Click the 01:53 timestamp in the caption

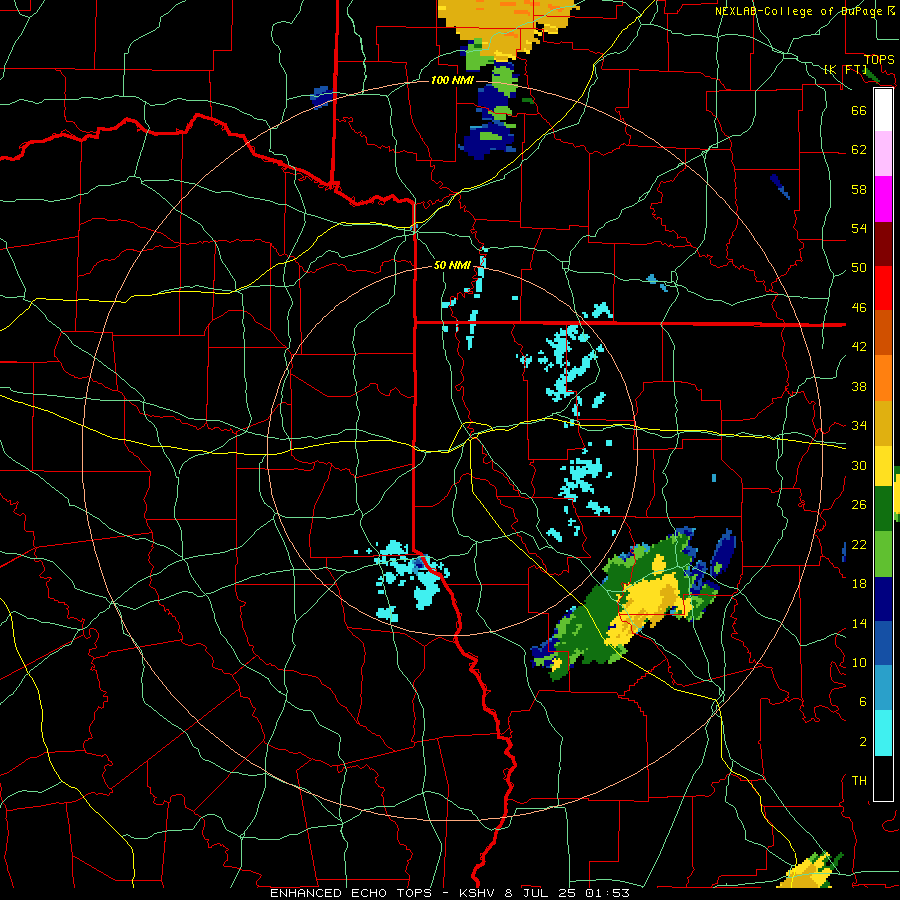pos(607,893)
